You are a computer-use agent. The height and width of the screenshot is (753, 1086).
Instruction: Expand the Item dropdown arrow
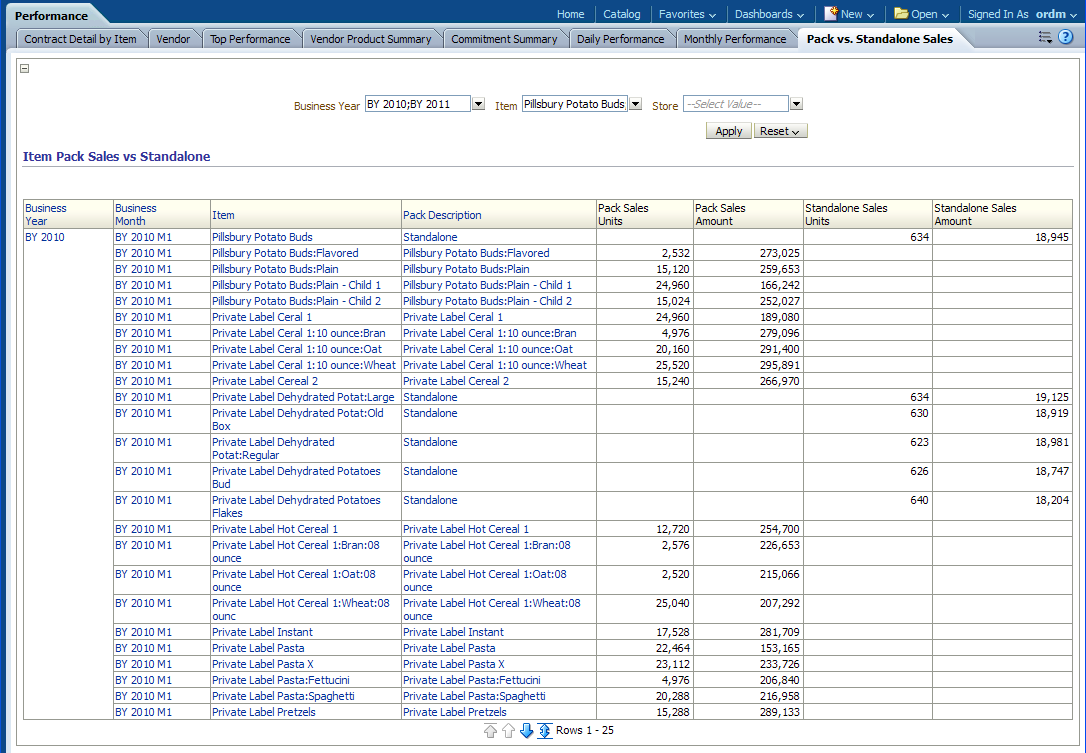(x=635, y=104)
